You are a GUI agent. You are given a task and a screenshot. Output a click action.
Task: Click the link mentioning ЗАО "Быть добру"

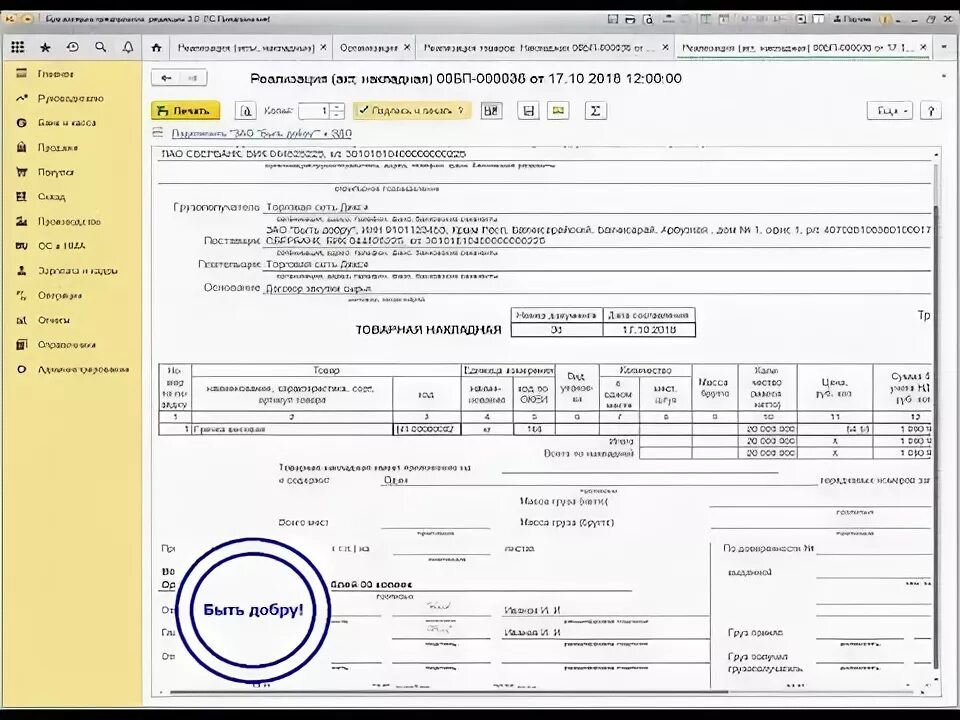point(261,133)
